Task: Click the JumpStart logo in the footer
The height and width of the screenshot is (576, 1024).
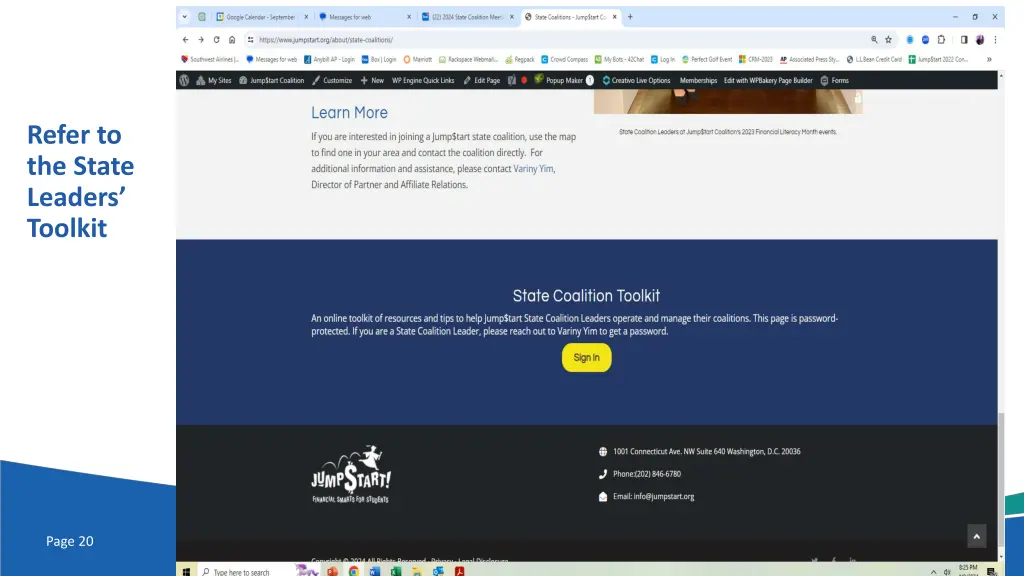Action: 350,473
